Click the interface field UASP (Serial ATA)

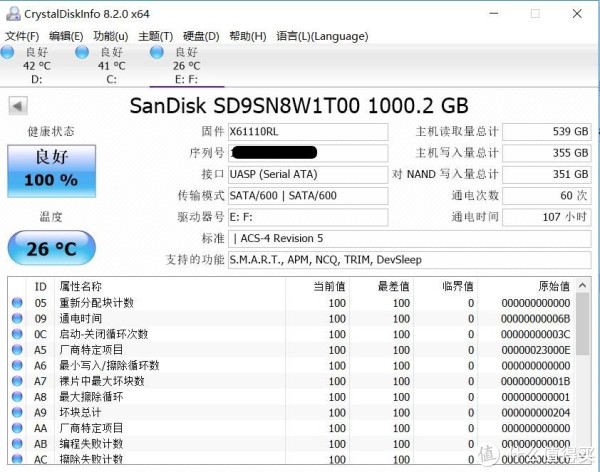[x=308, y=175]
